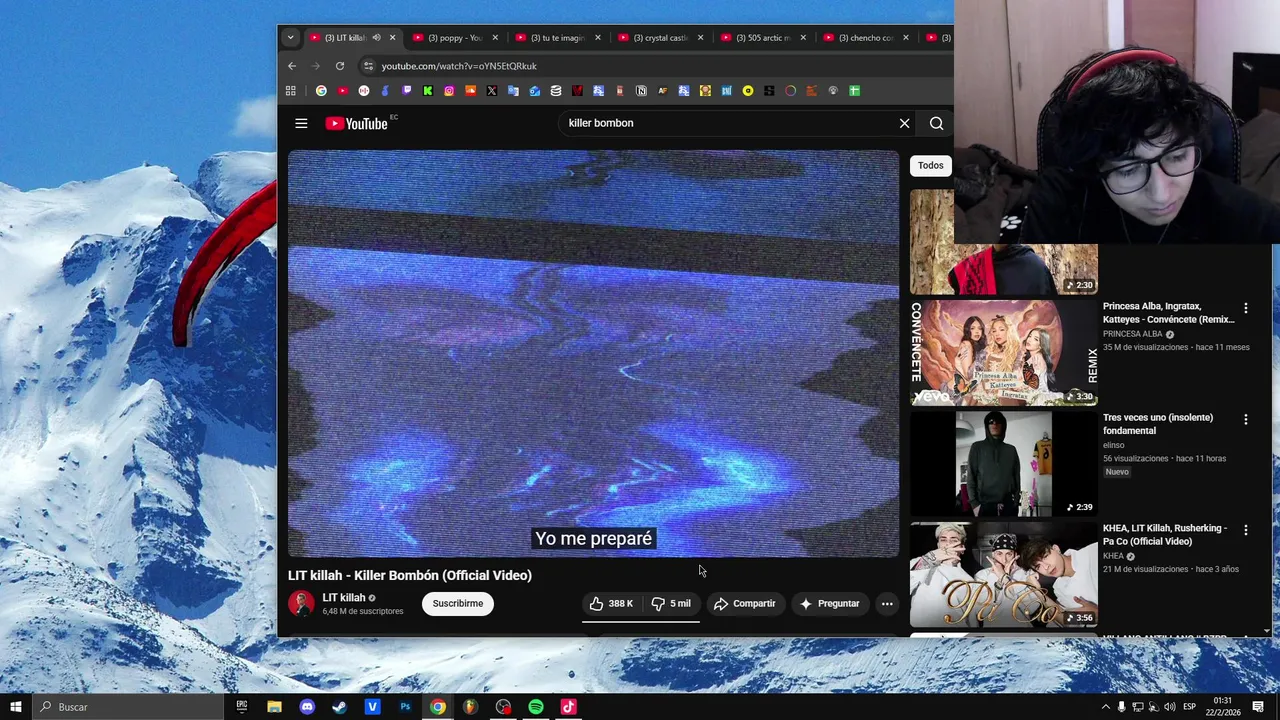
Task: Open options menu for KHEA Pa Co video
Action: (x=1245, y=531)
